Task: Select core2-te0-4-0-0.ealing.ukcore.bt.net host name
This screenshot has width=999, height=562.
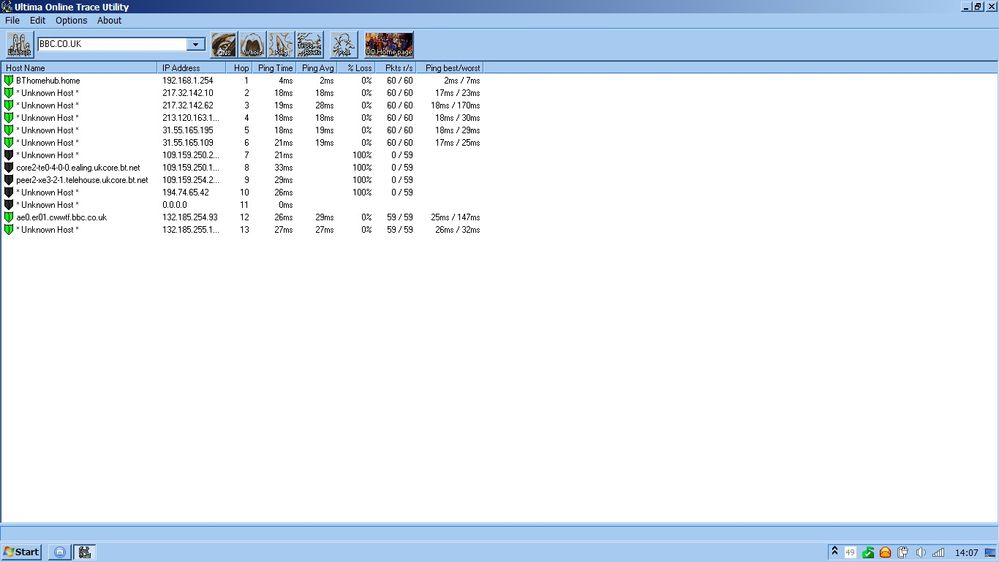Action: [x=78, y=168]
